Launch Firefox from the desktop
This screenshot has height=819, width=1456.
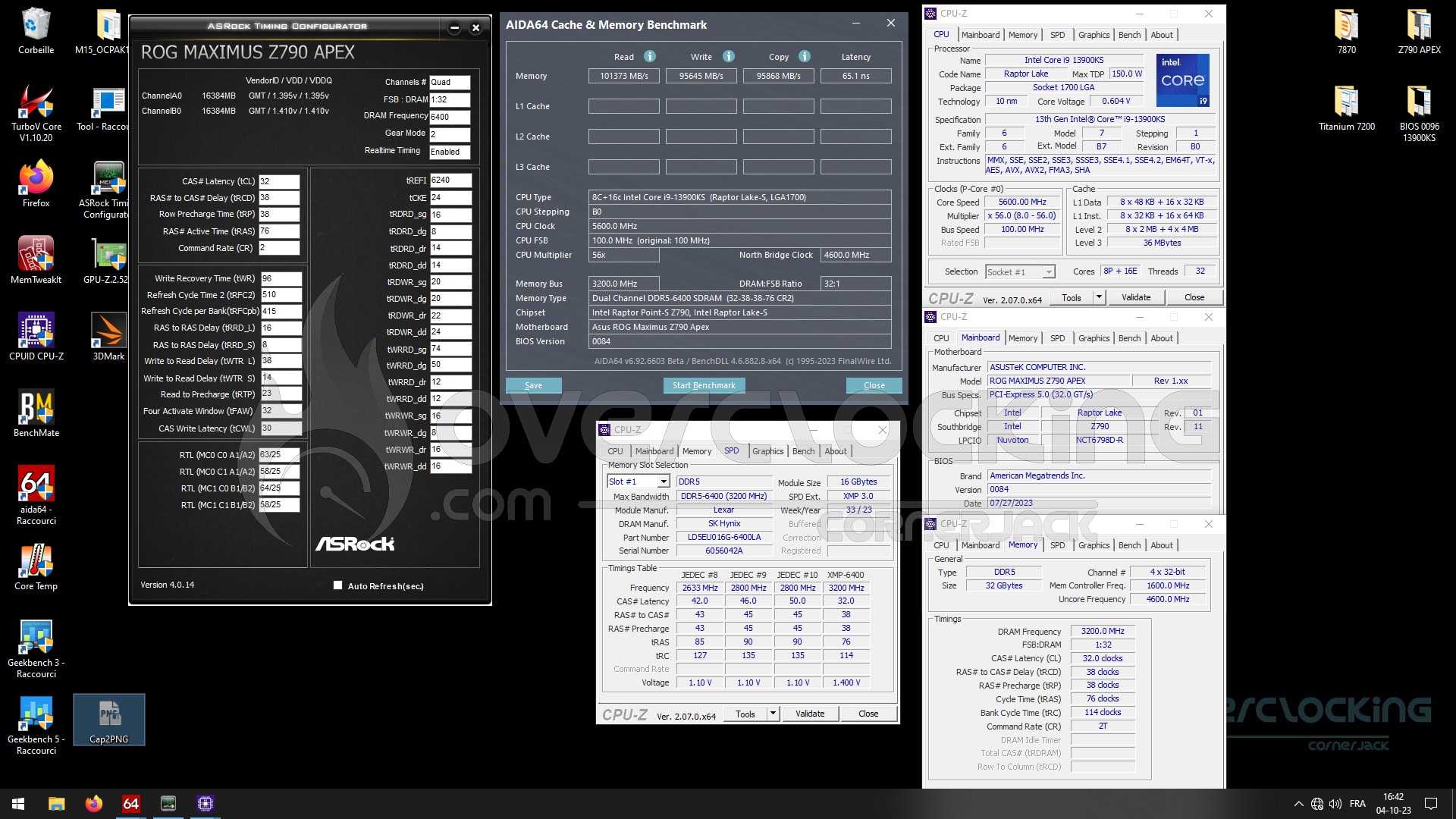[36, 184]
